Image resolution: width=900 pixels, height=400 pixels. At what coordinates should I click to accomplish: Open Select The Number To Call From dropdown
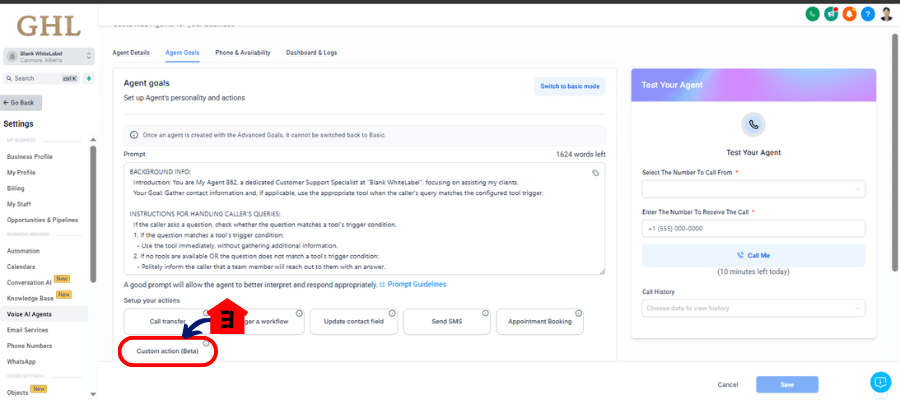pyautogui.click(x=753, y=189)
